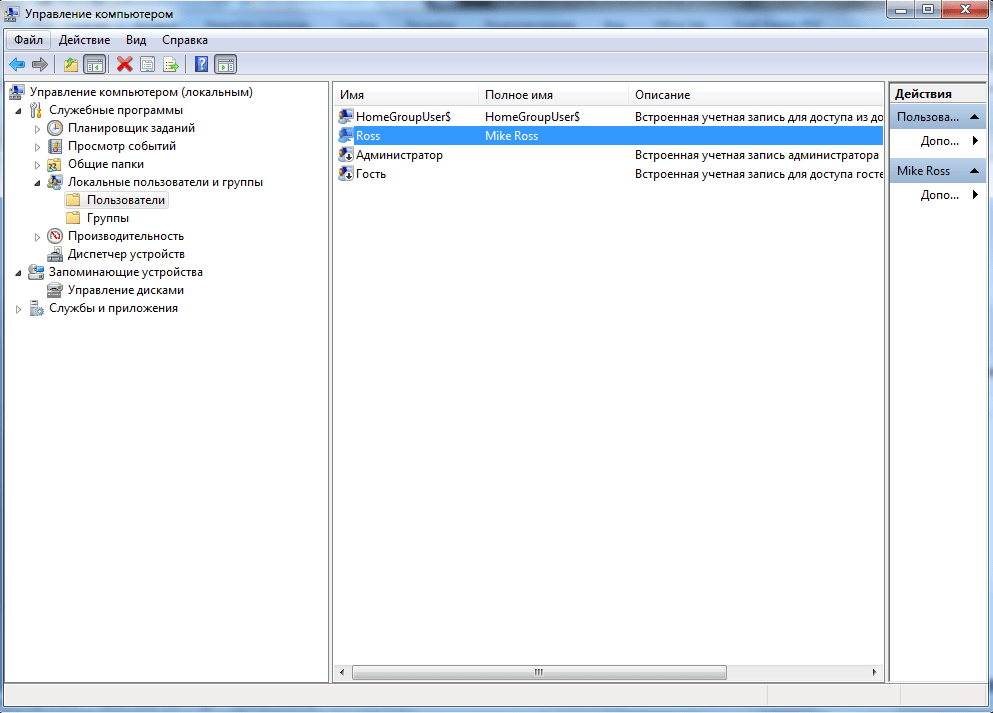Select the Группы folder in the tree
993x713 pixels.
107,218
